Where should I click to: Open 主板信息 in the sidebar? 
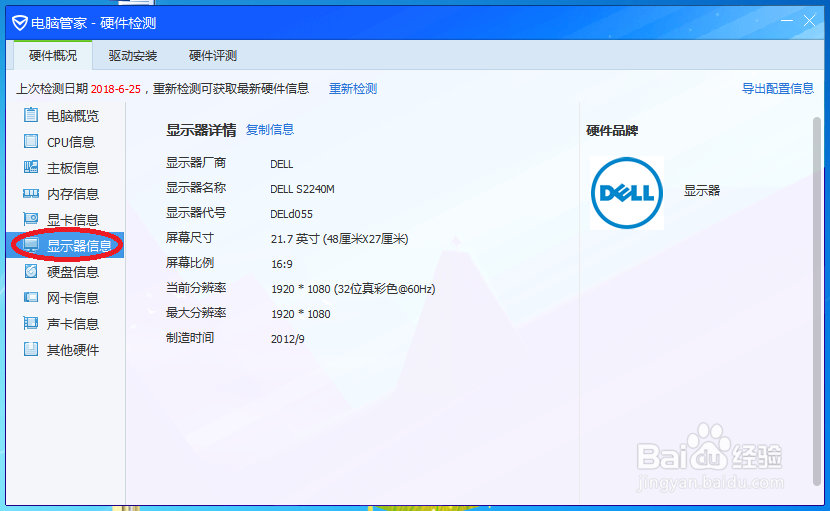65,168
